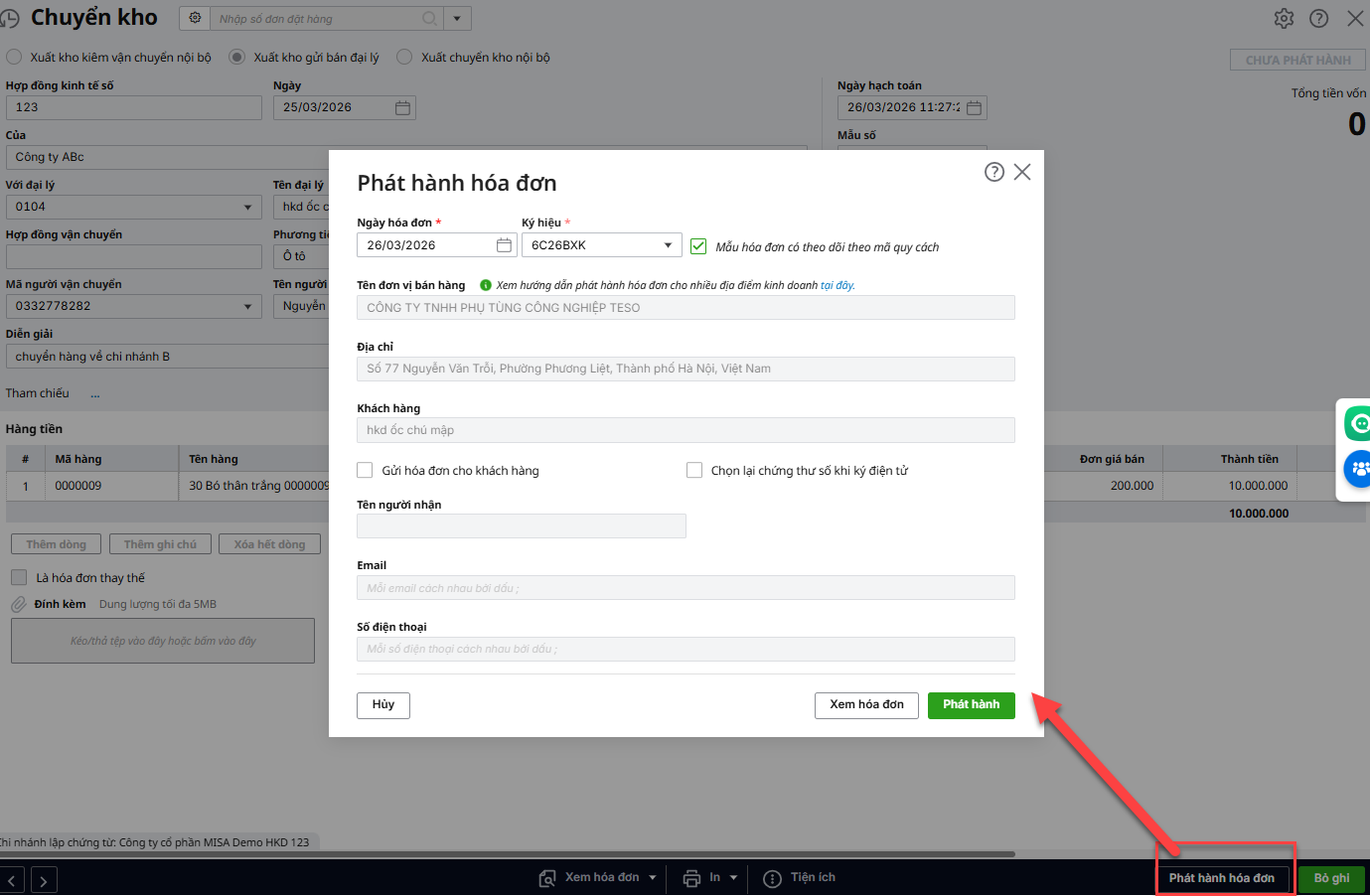Open the Xem hóa đơn bottom dropdown arrow
Viewport: 1370px width, 896px height.
click(653, 878)
